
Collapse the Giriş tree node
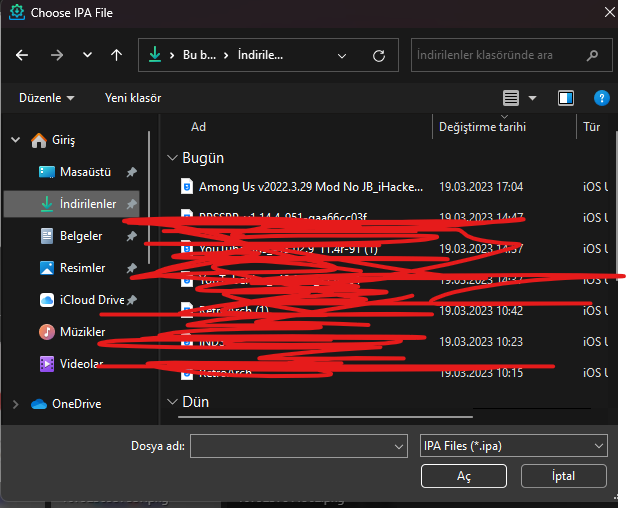tap(15, 140)
